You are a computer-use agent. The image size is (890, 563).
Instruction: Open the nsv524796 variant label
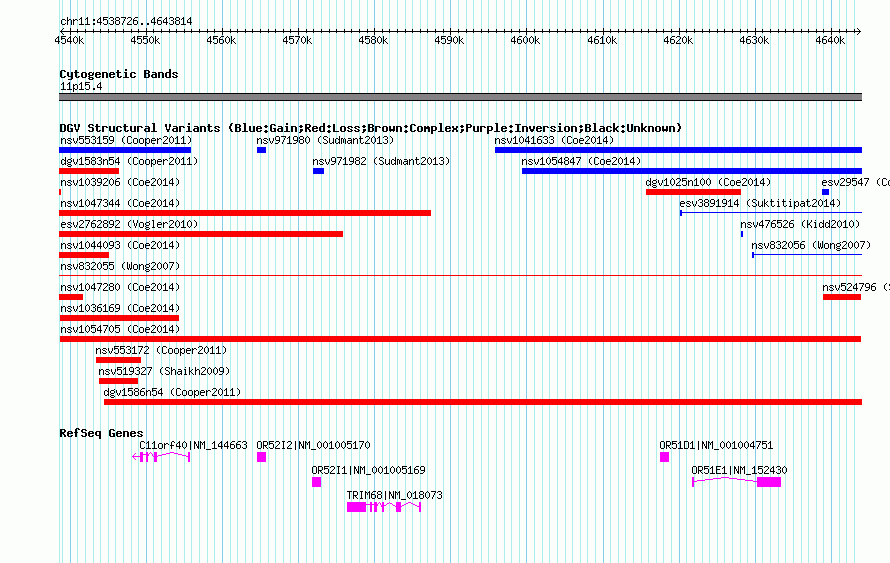click(855, 287)
